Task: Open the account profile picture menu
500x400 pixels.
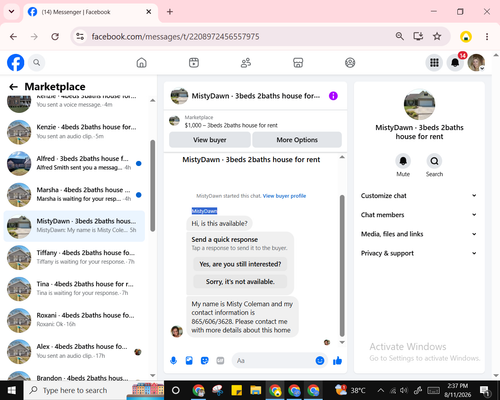Action: point(476,62)
